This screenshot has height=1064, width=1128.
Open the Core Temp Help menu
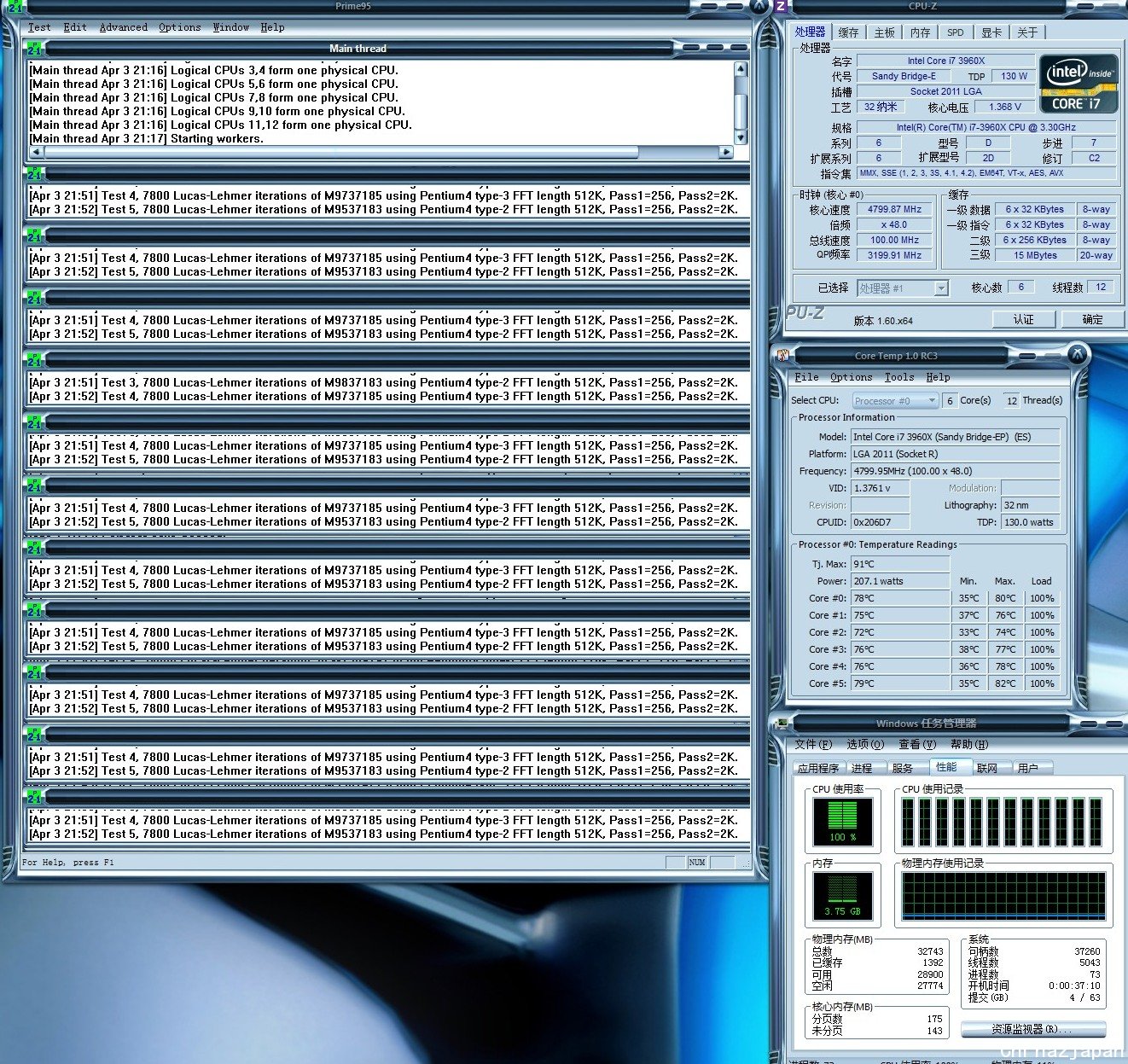[938, 377]
